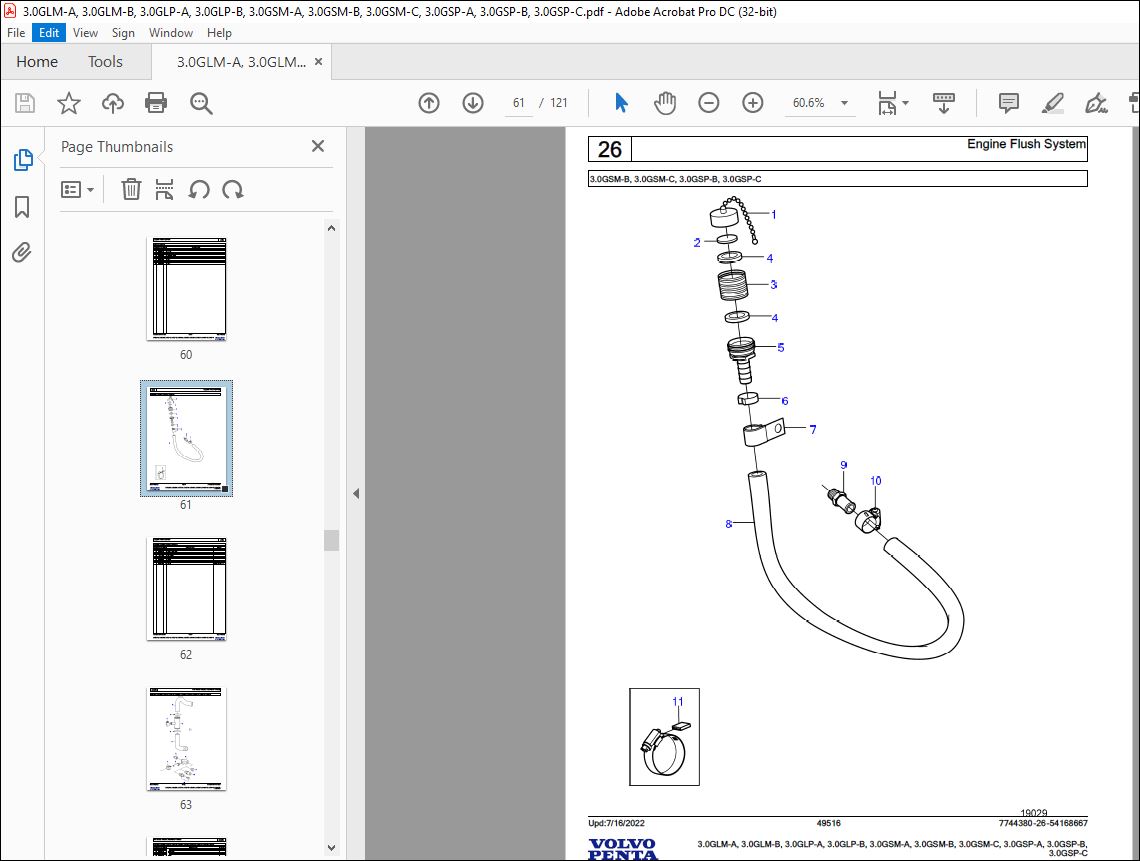Close the 3.0GLM-A document tab
The height and width of the screenshot is (861, 1140).
318,62
